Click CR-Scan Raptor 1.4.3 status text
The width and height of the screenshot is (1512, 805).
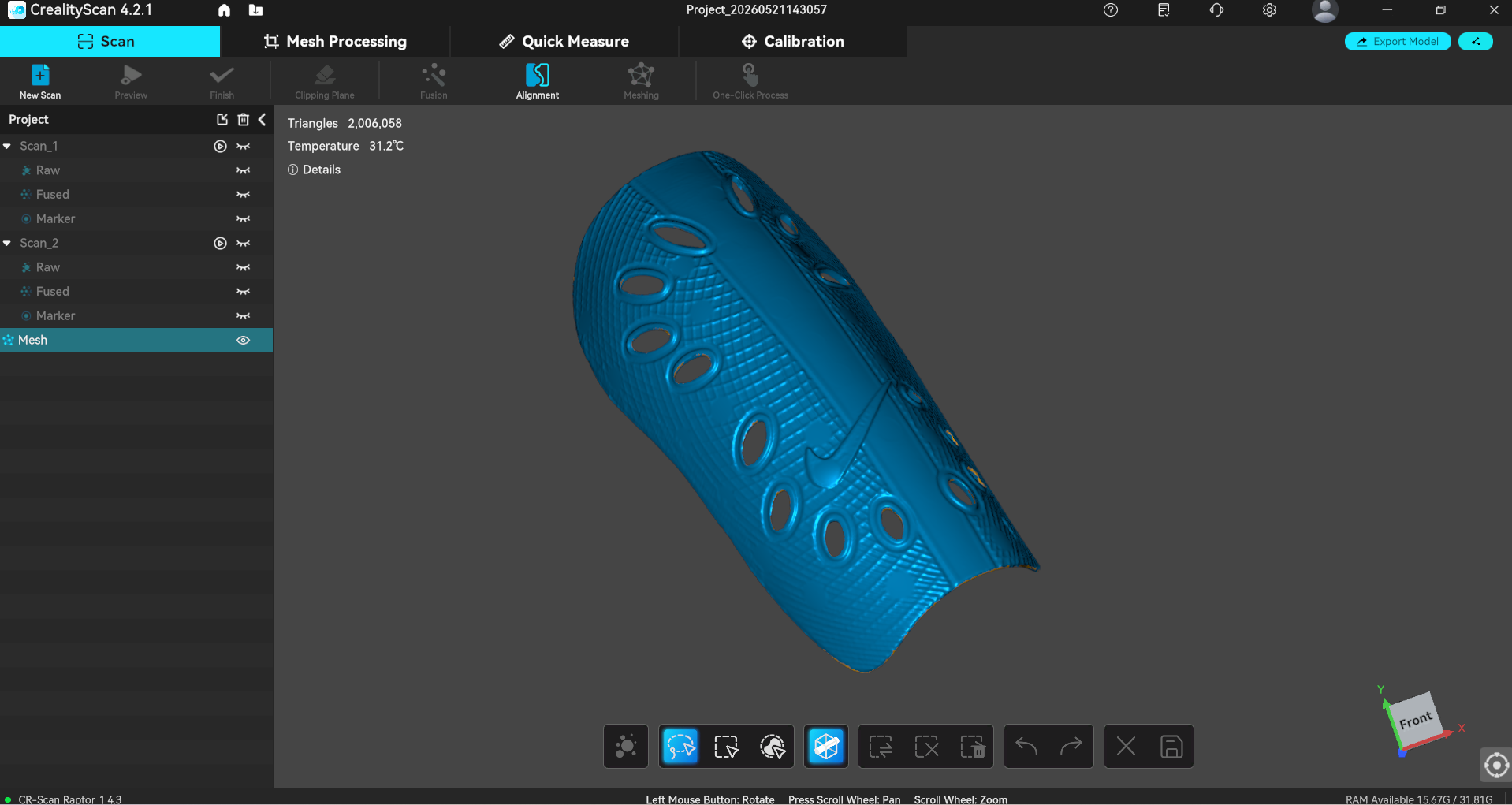click(69, 799)
